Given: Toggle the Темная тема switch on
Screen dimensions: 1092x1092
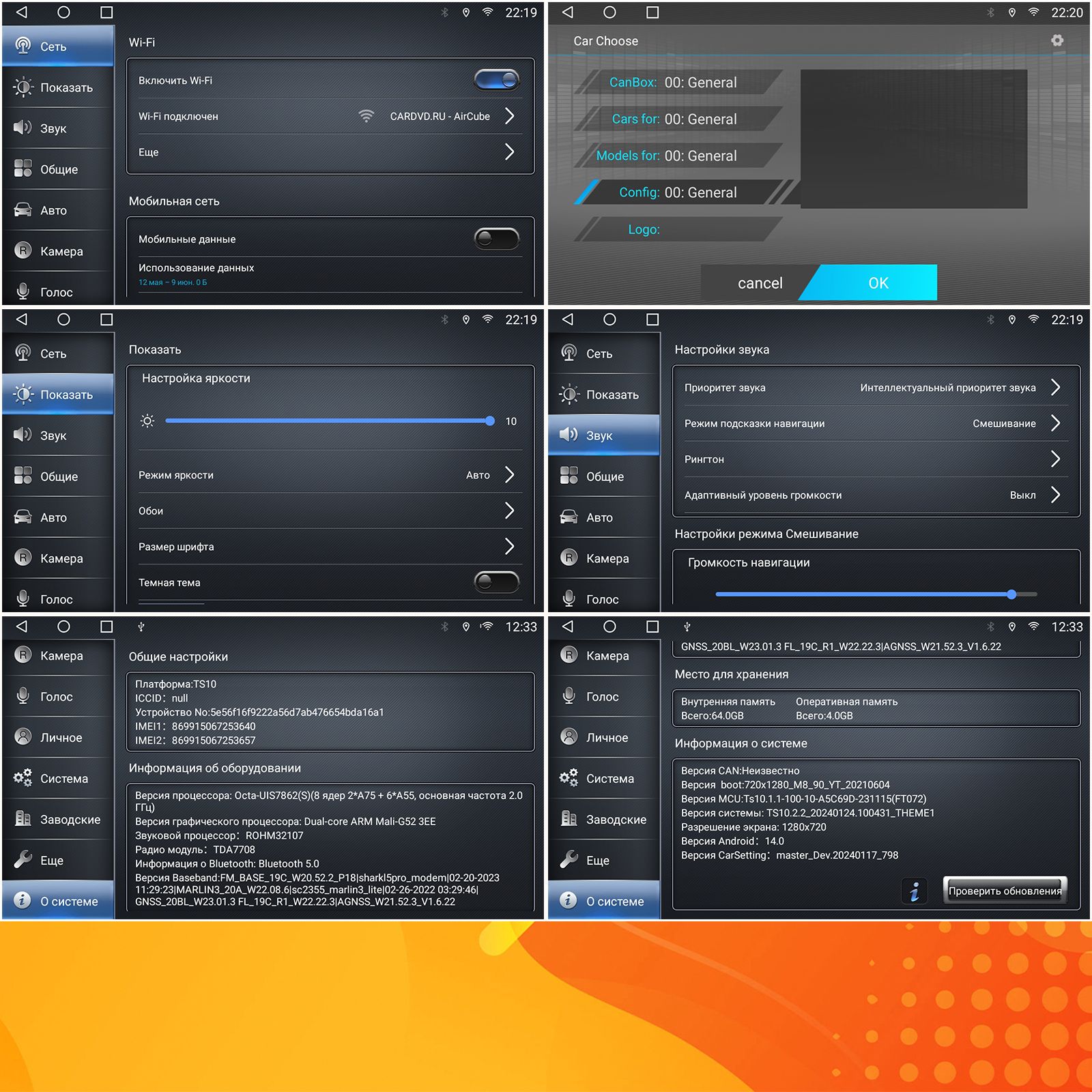Looking at the screenshot, I should [496, 582].
